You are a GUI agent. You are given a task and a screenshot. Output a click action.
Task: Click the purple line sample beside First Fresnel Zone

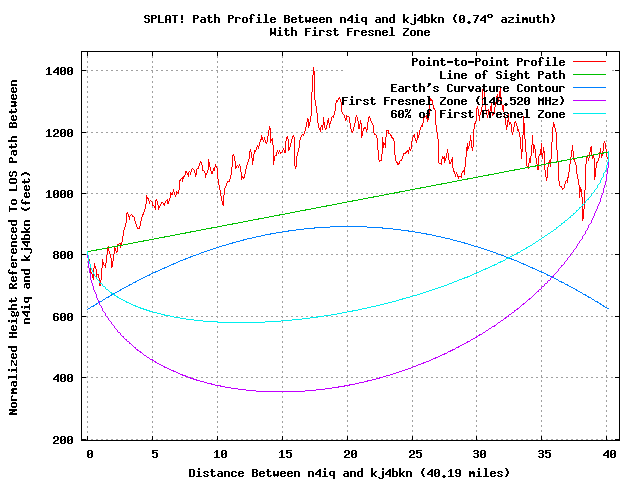589,101
